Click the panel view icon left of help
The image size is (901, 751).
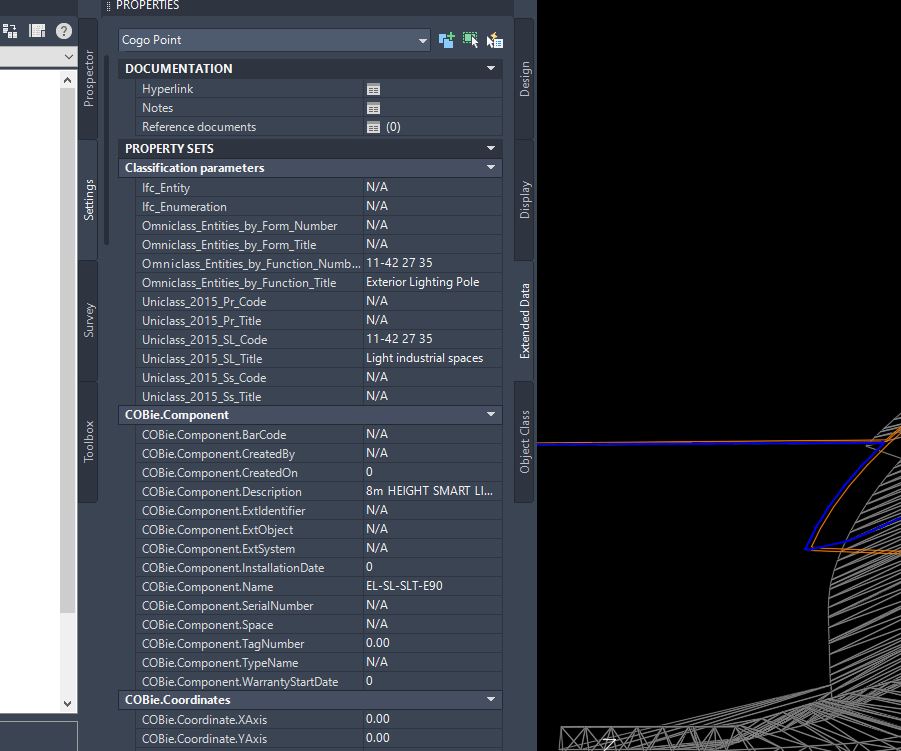coord(37,31)
